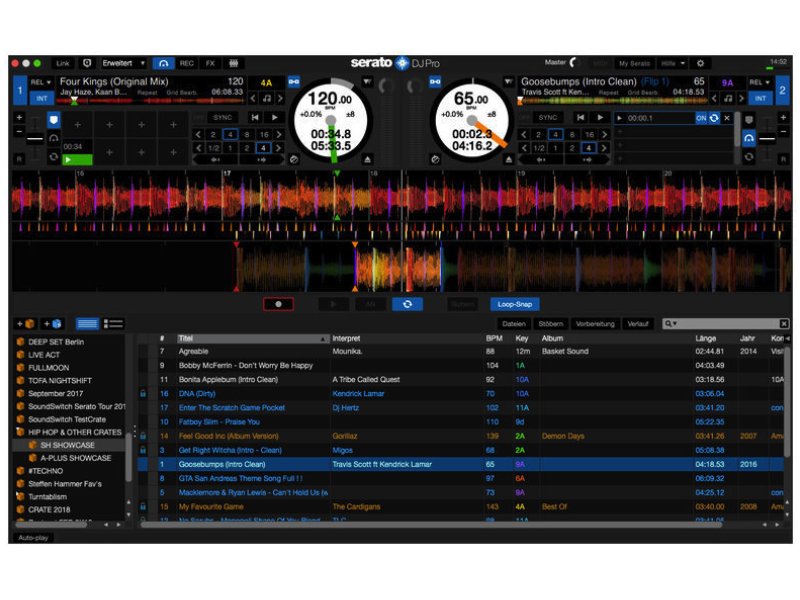Screen dimensions: 800x600
Task: Eject track from deck 1
Action: tap(367, 160)
